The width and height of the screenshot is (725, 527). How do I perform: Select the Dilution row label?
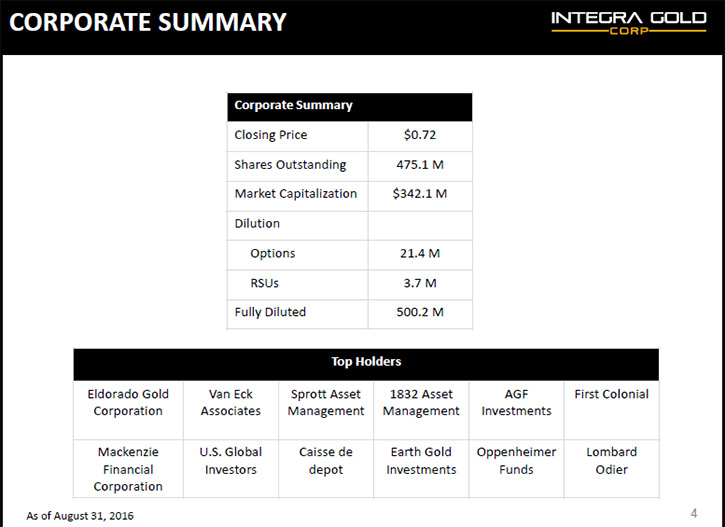(x=257, y=224)
